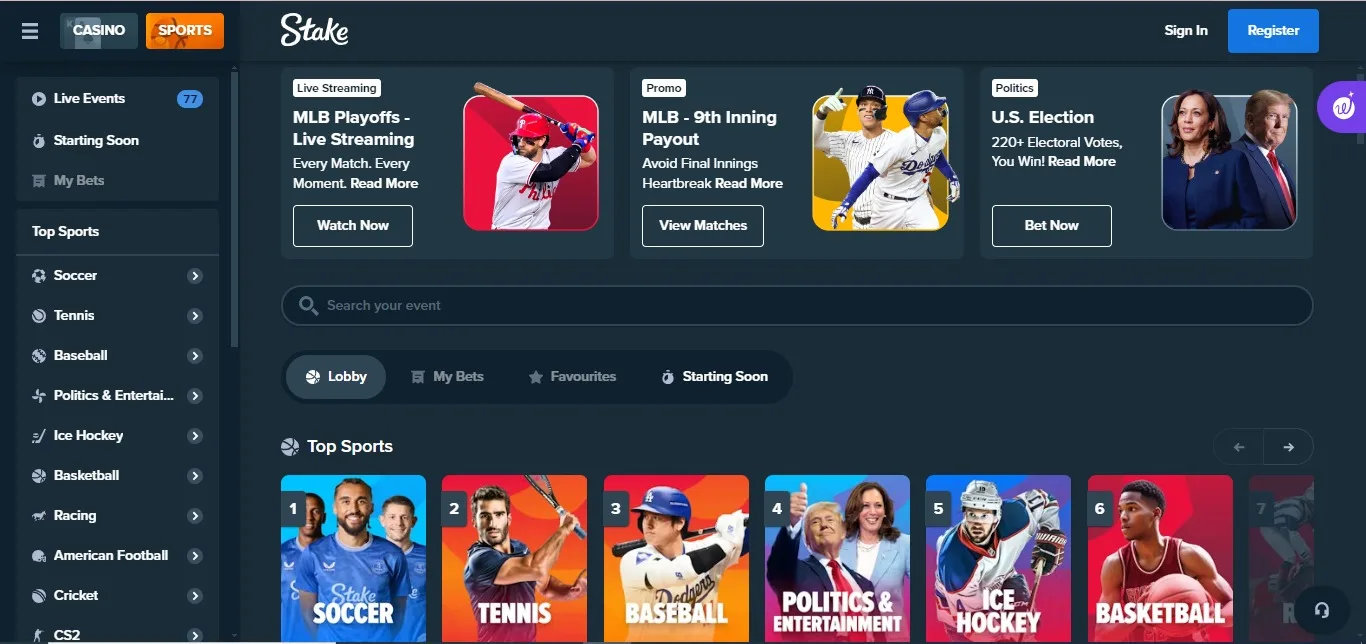Image resolution: width=1366 pixels, height=644 pixels.
Task: Expand the Ice Hockey sidebar chevron
Action: click(195, 436)
